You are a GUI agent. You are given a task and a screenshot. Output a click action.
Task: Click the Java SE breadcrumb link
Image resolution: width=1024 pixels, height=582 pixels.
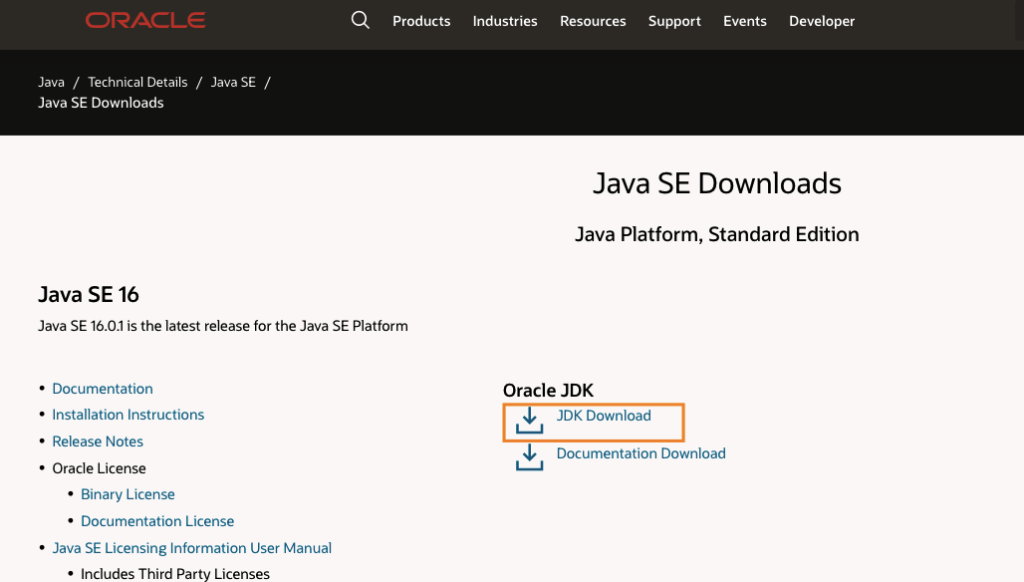pos(233,82)
